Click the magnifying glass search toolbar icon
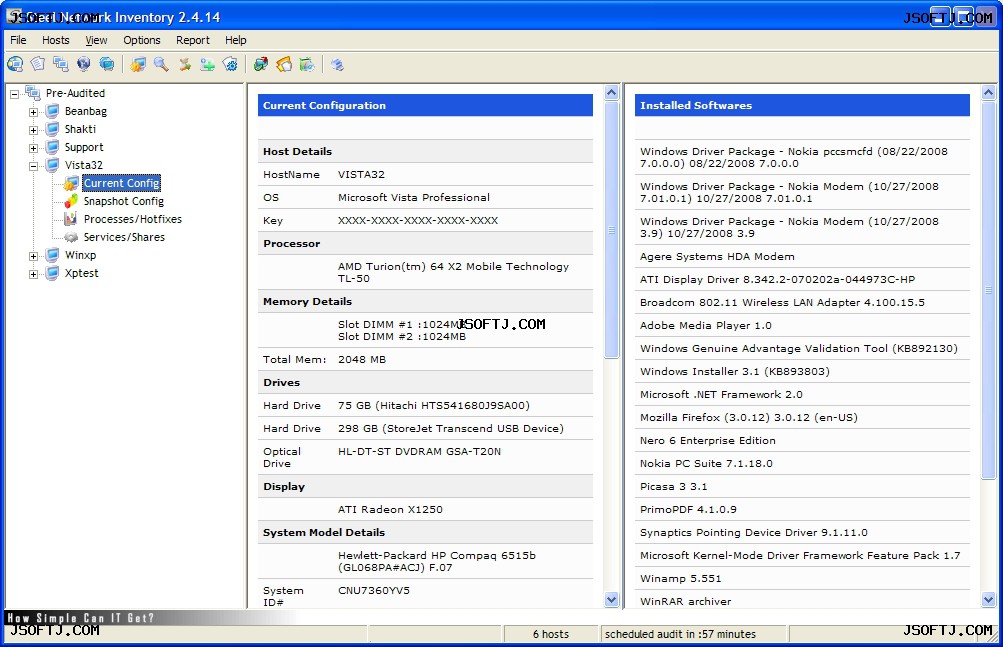Image resolution: width=1003 pixels, height=647 pixels. click(x=161, y=64)
